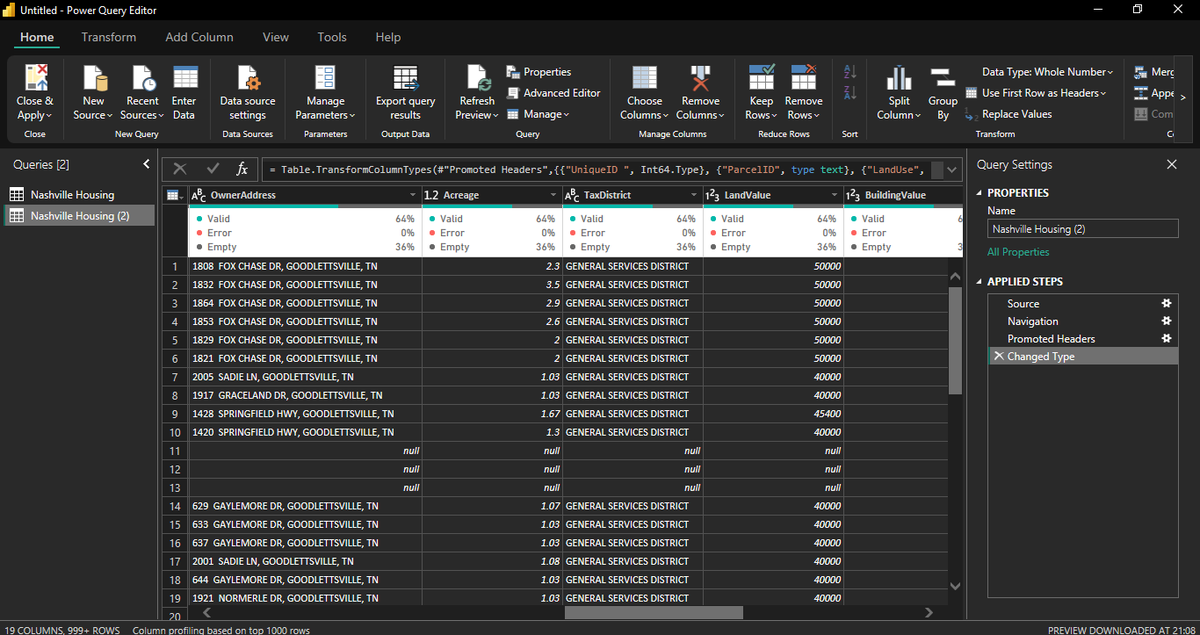Click the fx function icon
Screen dimensions: 1200x635
(242, 169)
